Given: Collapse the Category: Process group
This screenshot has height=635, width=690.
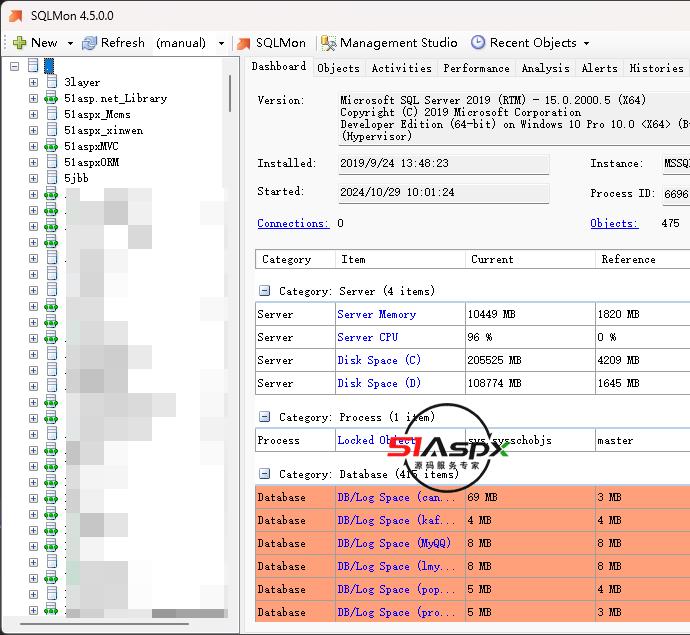Looking at the screenshot, I should (265, 417).
